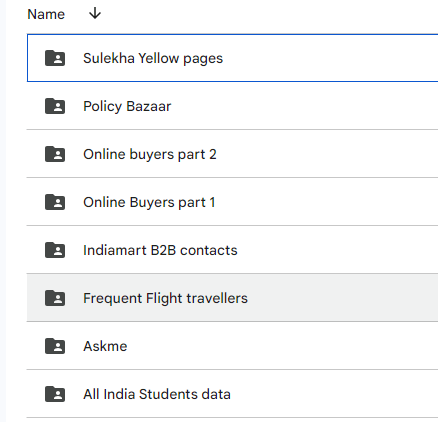Click the Indiamart B2B contacts name

tap(160, 250)
